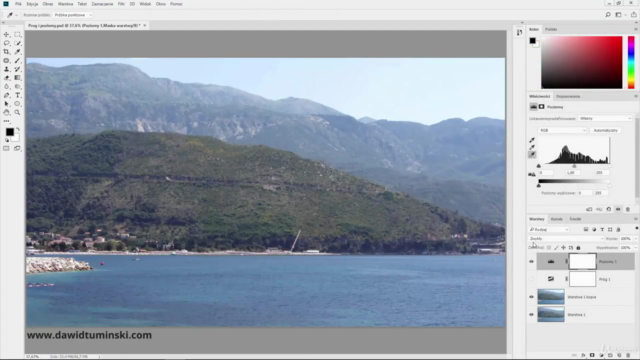Hide the Warstwa 1 kopia layer

coord(531,297)
